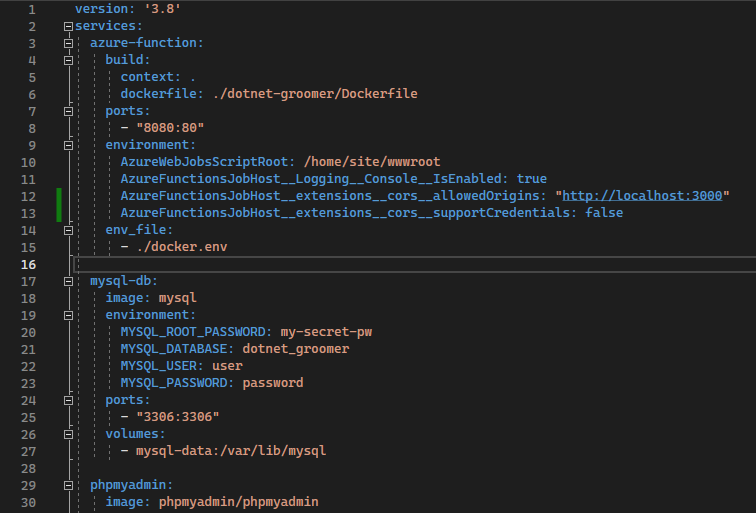Click the "3306:3306" port mapping
Screen dimensions: 756x513
tap(177, 417)
